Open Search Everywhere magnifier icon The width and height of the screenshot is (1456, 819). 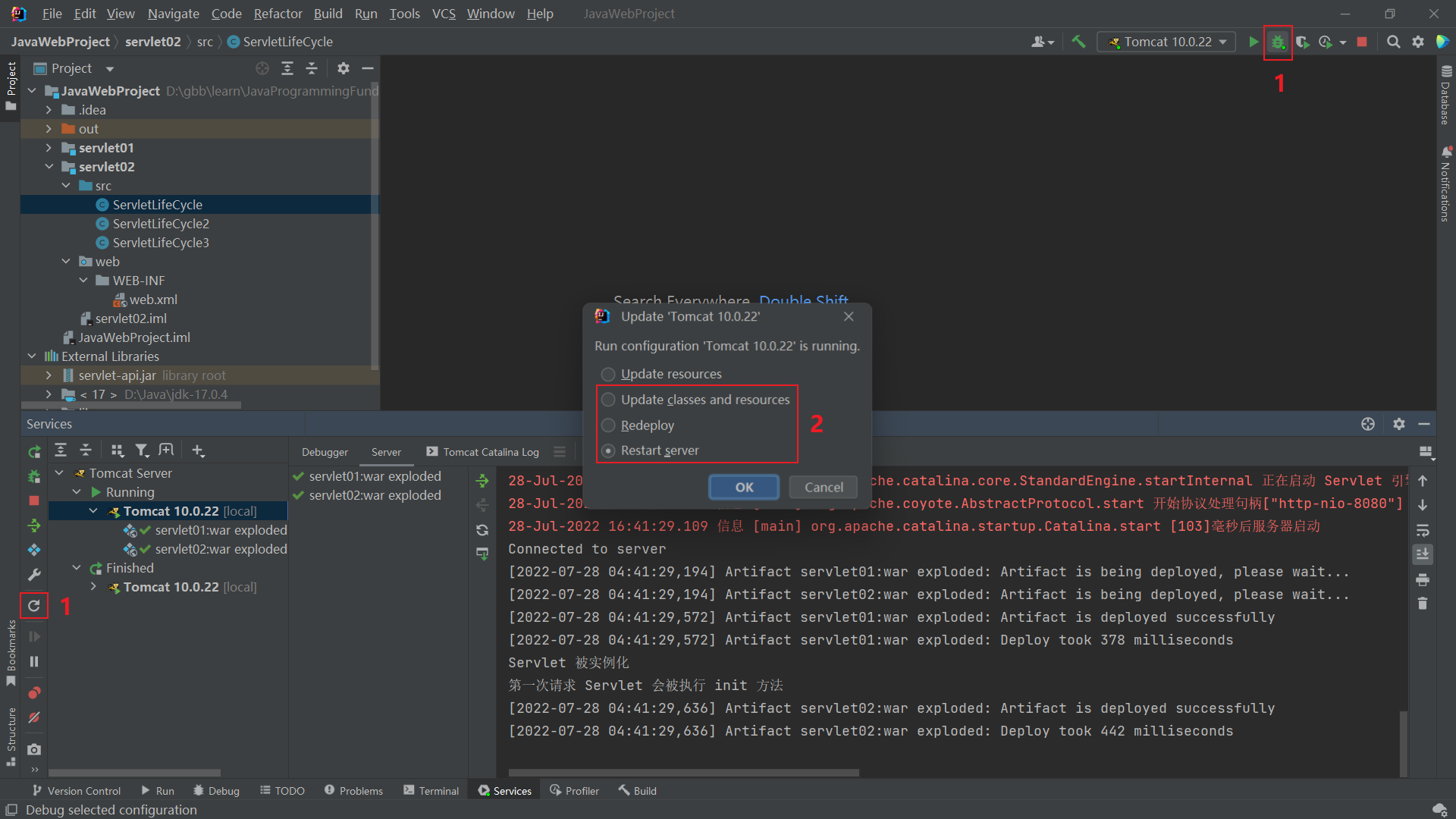point(1393,42)
